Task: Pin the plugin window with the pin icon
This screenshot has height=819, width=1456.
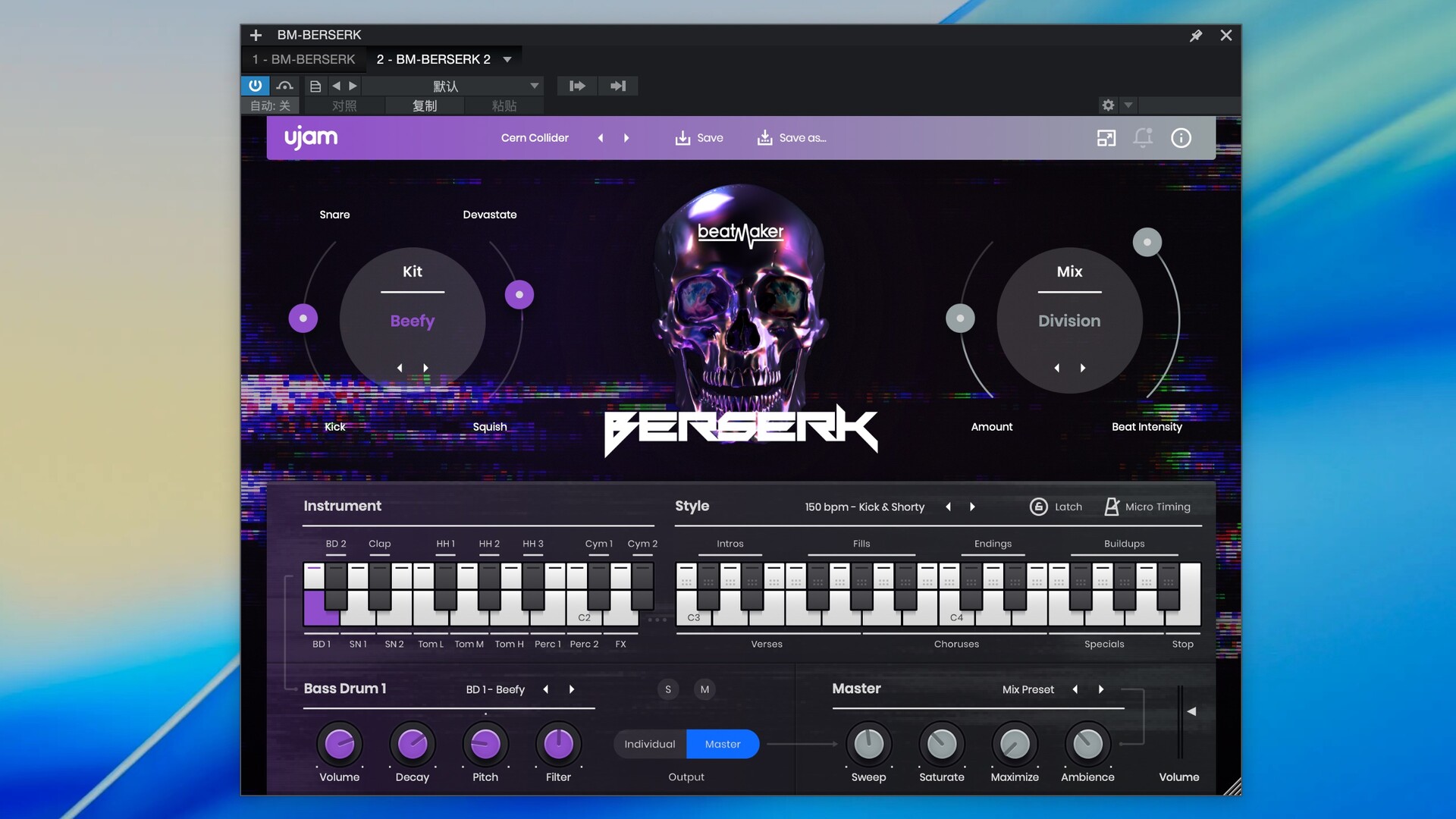Action: pyautogui.click(x=1196, y=35)
